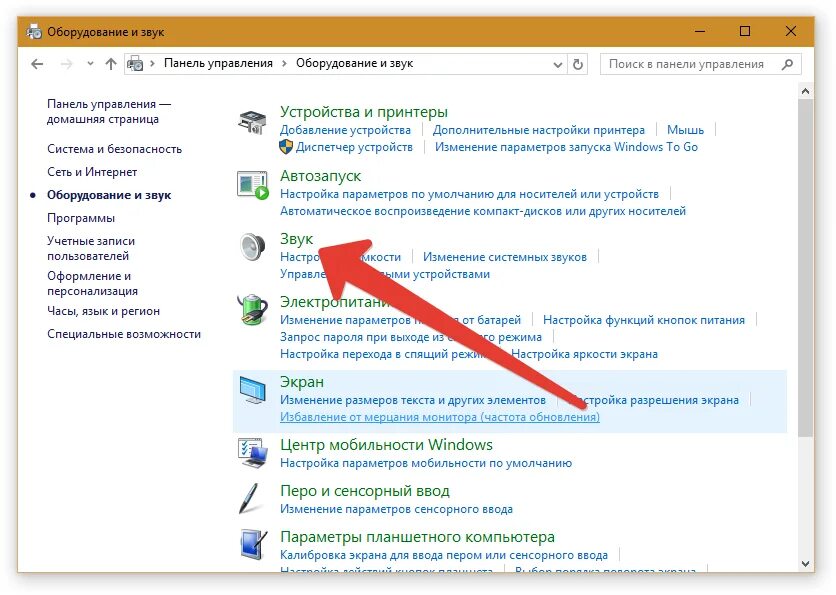The image size is (836, 595).
Task: Click the Tablet PC Settings icon
Action: point(253,544)
